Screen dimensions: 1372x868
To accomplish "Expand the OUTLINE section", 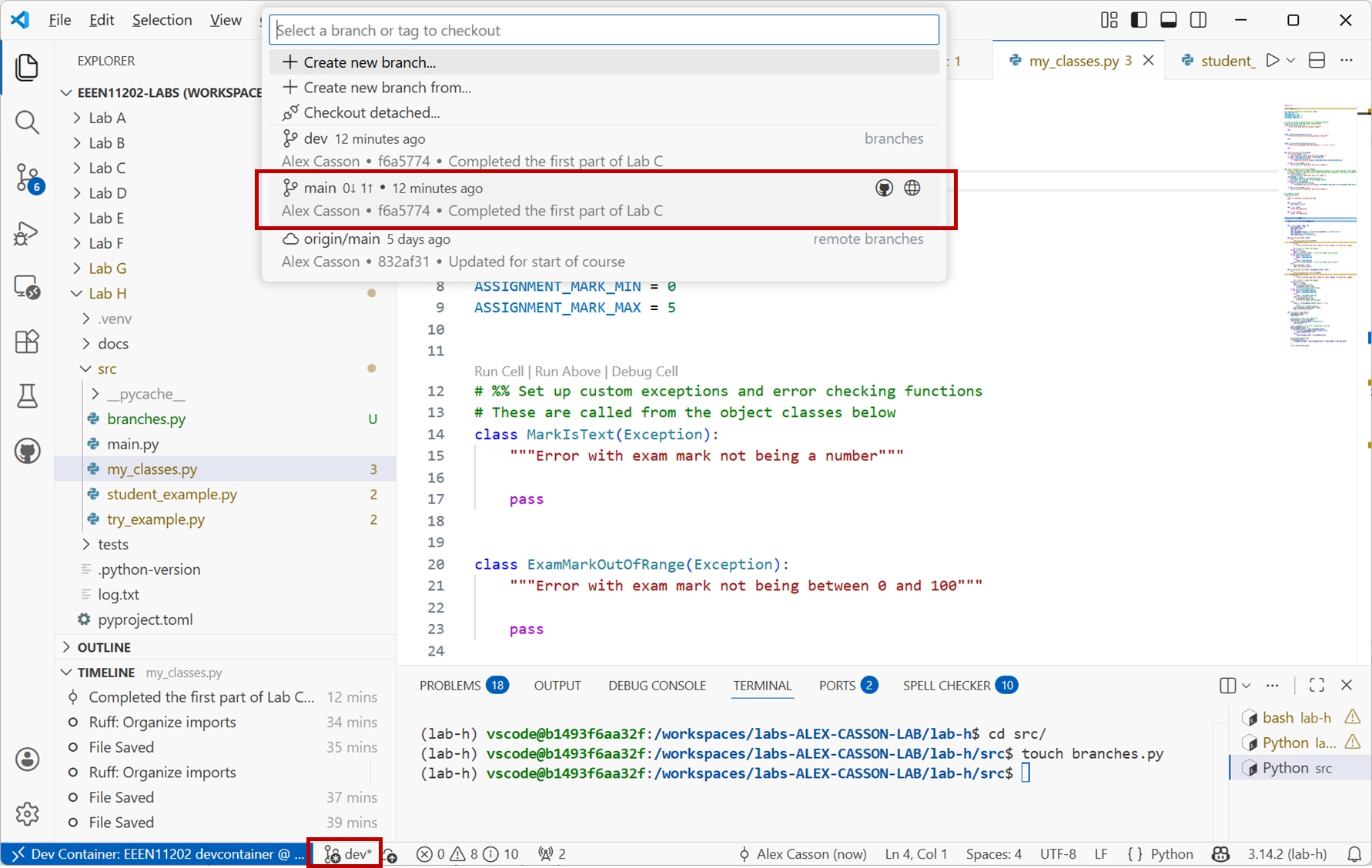I will pos(104,647).
